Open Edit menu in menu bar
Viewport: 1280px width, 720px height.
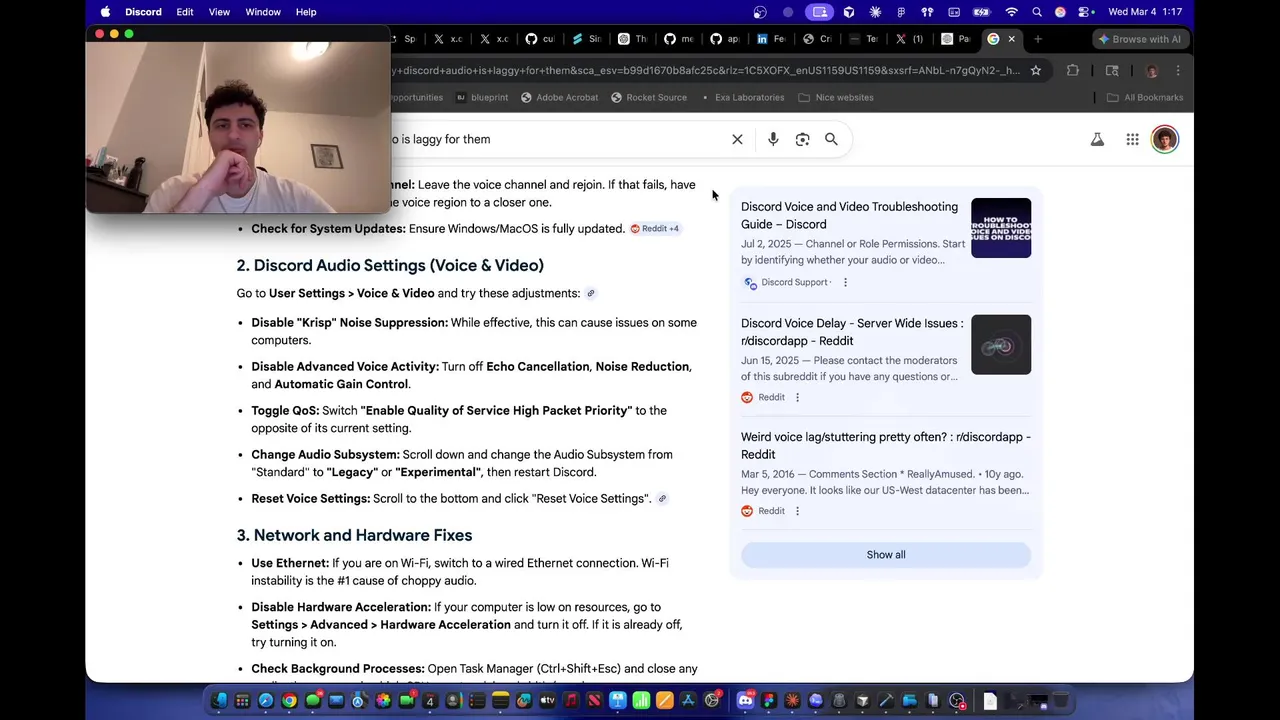tap(185, 12)
